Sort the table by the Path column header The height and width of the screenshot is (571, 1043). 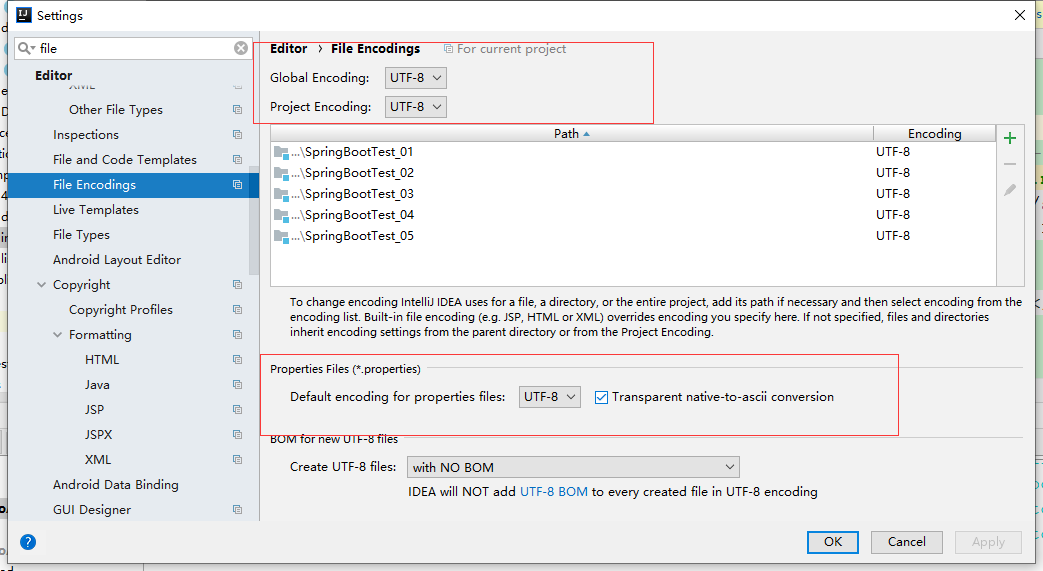click(572, 134)
